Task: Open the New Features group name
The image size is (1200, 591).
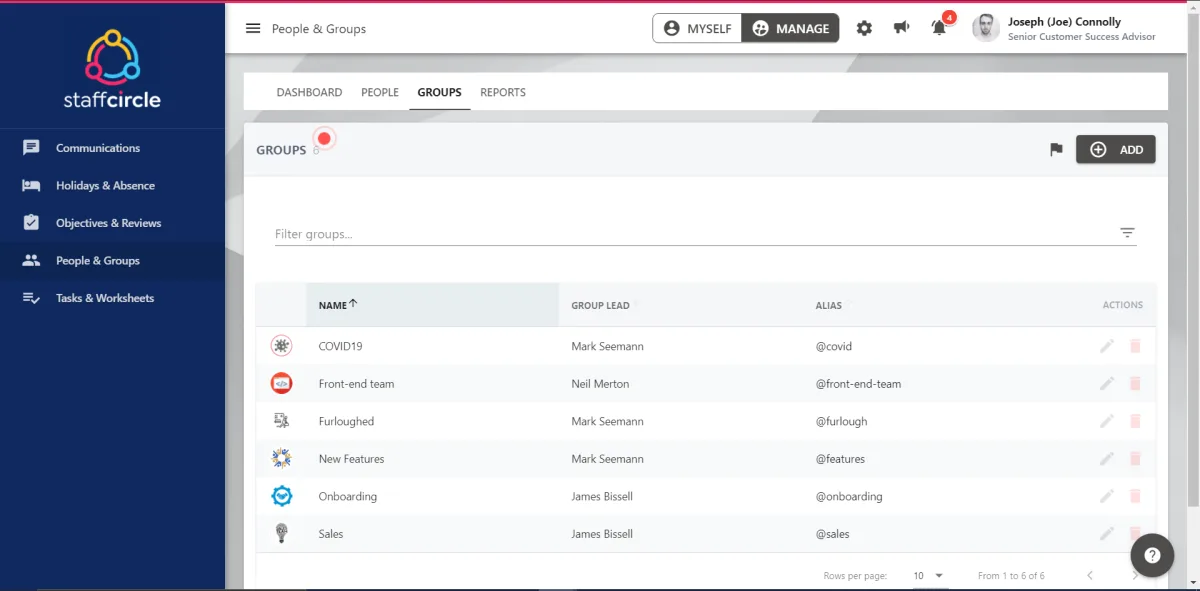Action: tap(351, 459)
